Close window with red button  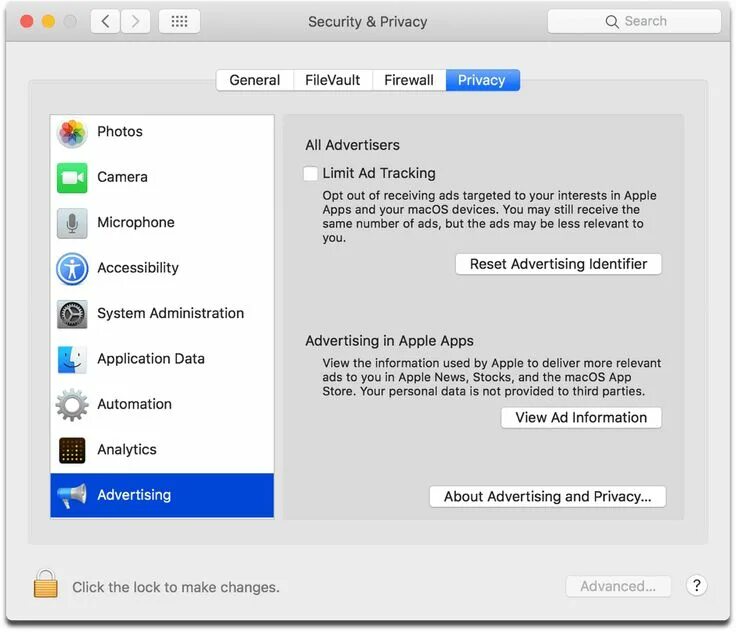pos(27,22)
